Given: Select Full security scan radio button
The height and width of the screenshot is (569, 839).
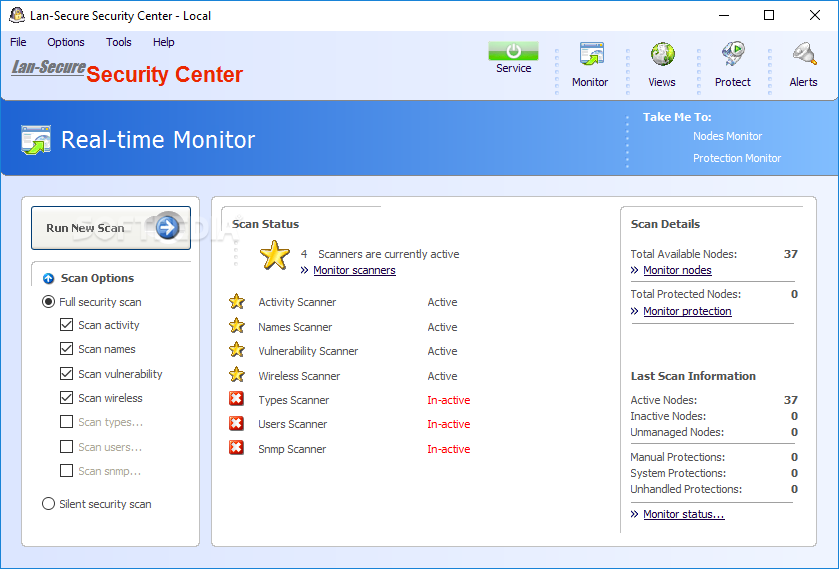Looking at the screenshot, I should (x=48, y=302).
